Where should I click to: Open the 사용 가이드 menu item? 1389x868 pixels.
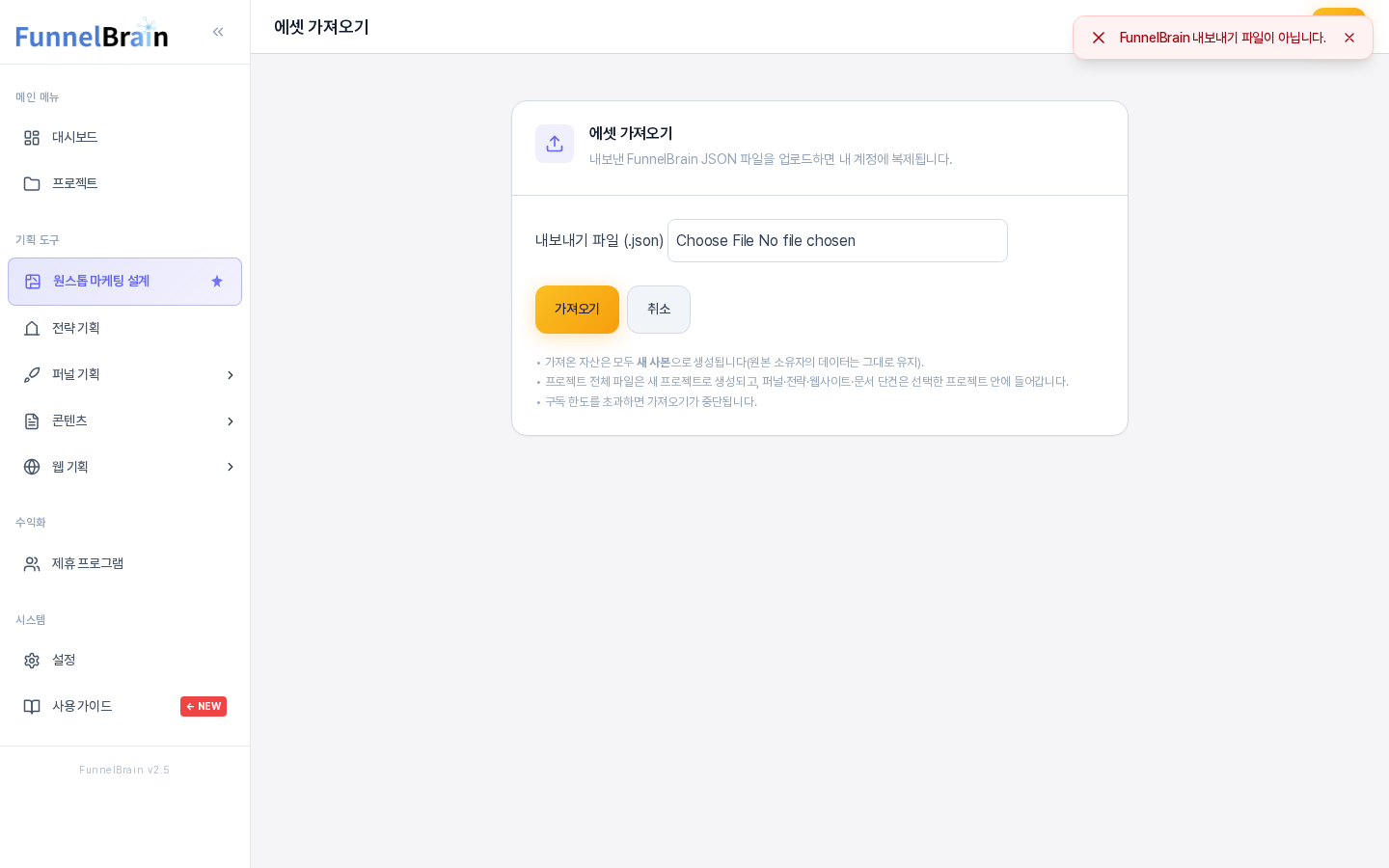[x=124, y=707]
